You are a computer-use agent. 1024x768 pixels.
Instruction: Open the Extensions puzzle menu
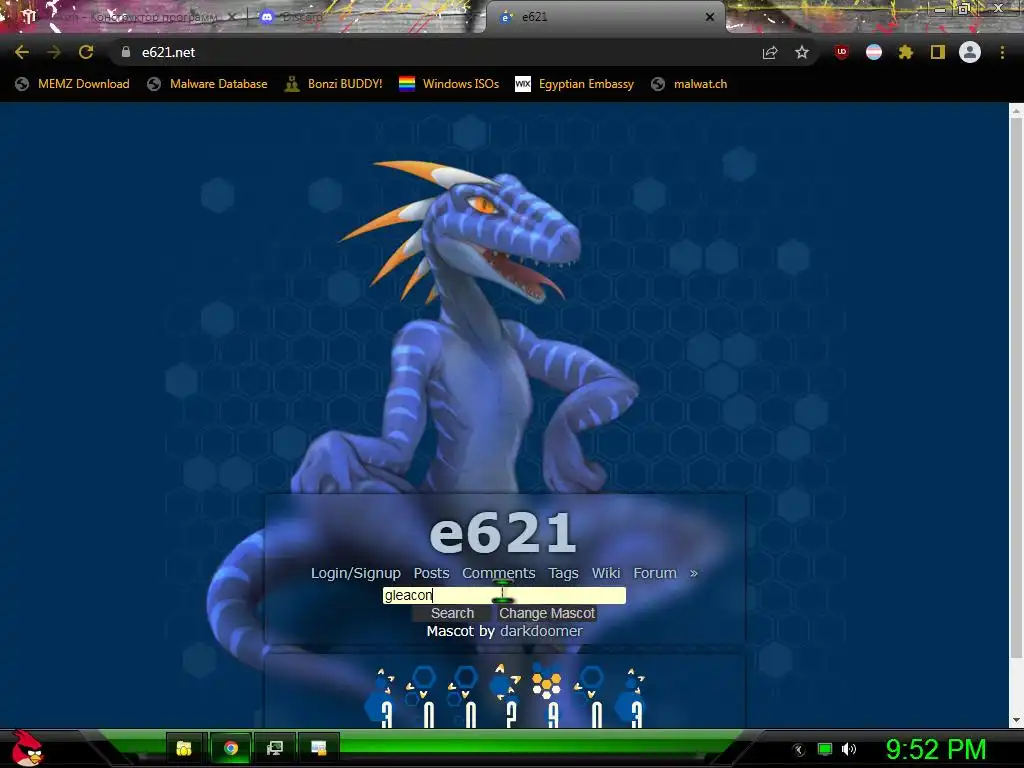pos(906,52)
